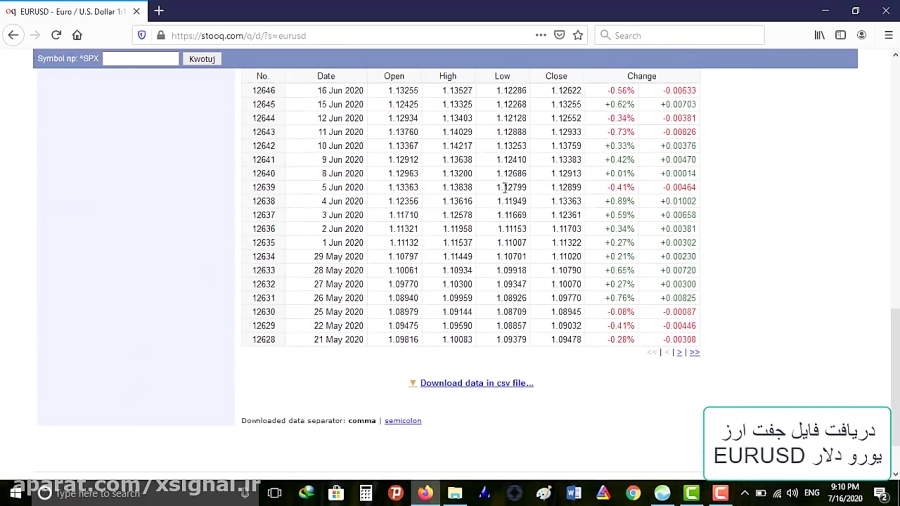Image resolution: width=900 pixels, height=506 pixels.
Task: Download data in csv file link
Action: 476,383
